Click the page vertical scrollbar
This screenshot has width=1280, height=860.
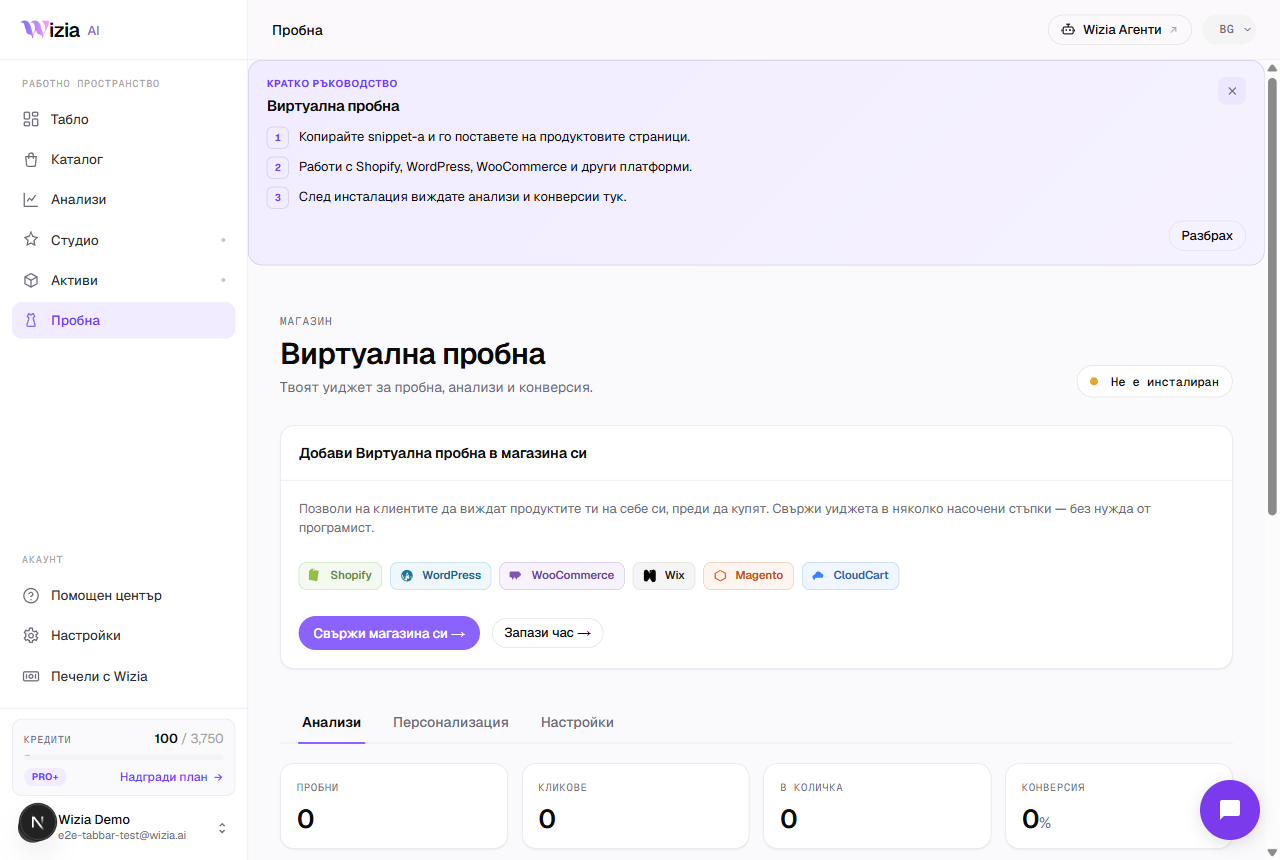[x=1272, y=295]
